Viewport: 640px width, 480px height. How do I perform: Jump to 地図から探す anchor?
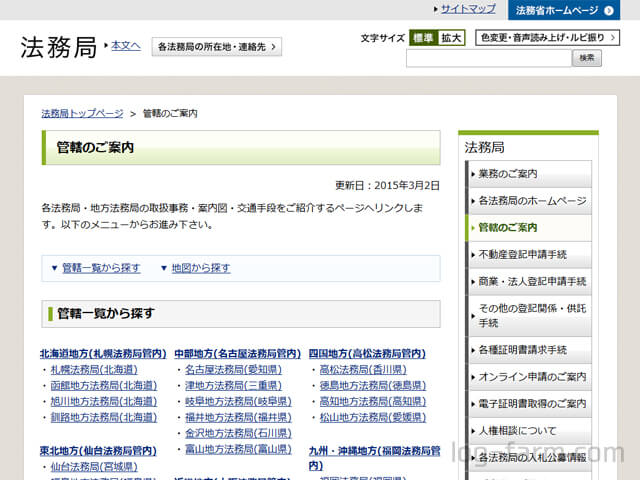click(x=201, y=268)
